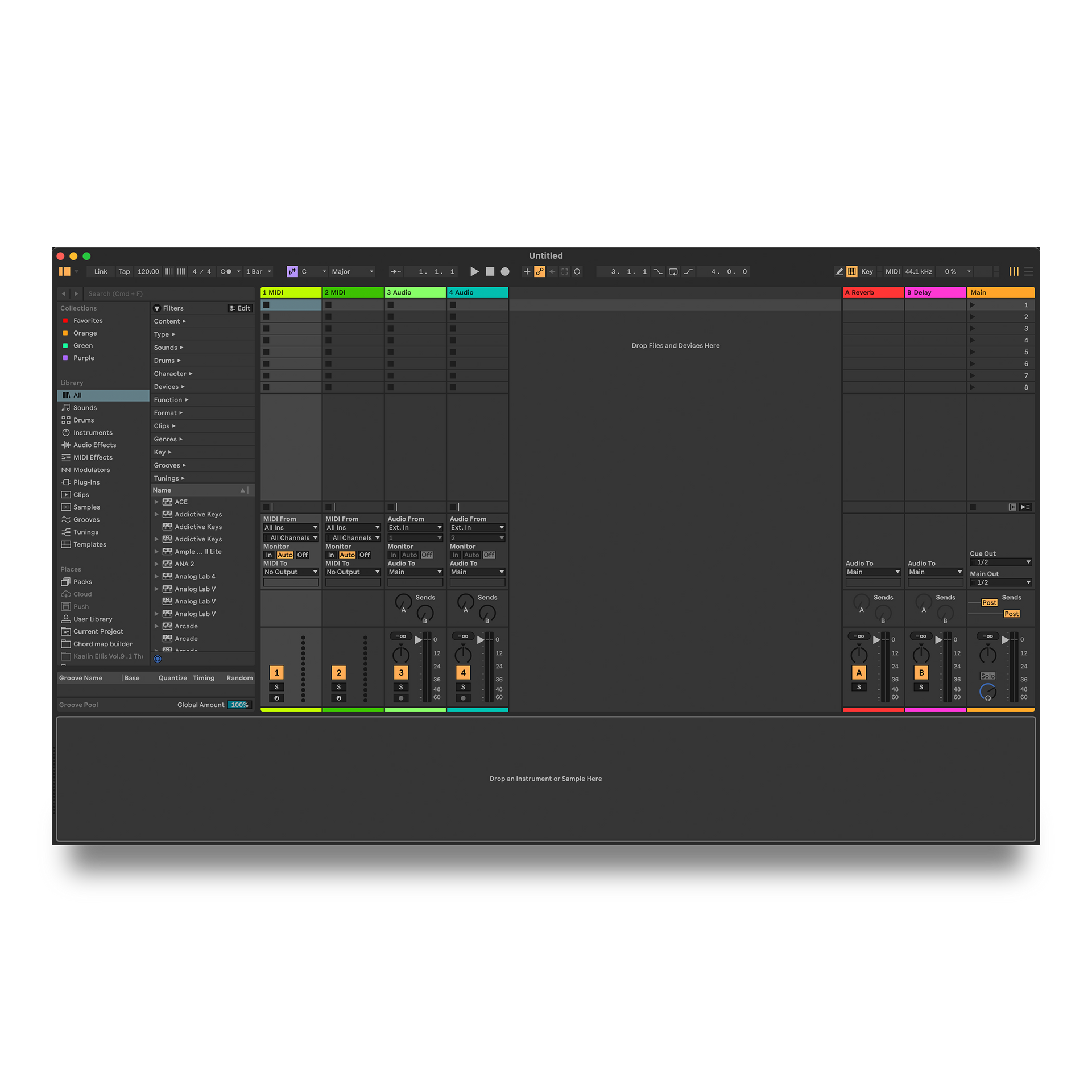1092x1092 pixels.
Task: Open the MIDI From dropdown on track 1
Action: (x=291, y=527)
